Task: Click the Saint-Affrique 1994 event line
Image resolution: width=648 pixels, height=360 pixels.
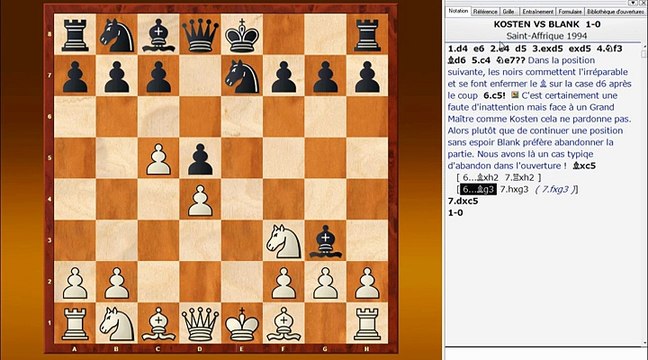Action: pos(547,36)
